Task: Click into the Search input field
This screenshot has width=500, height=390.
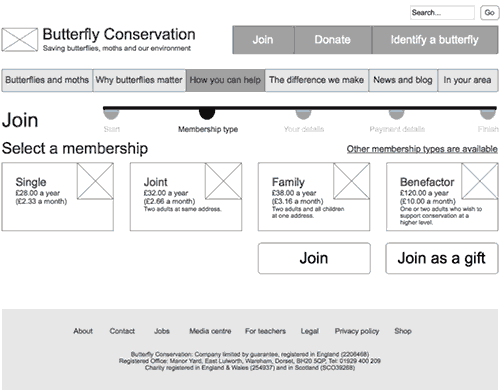Action: [x=442, y=13]
